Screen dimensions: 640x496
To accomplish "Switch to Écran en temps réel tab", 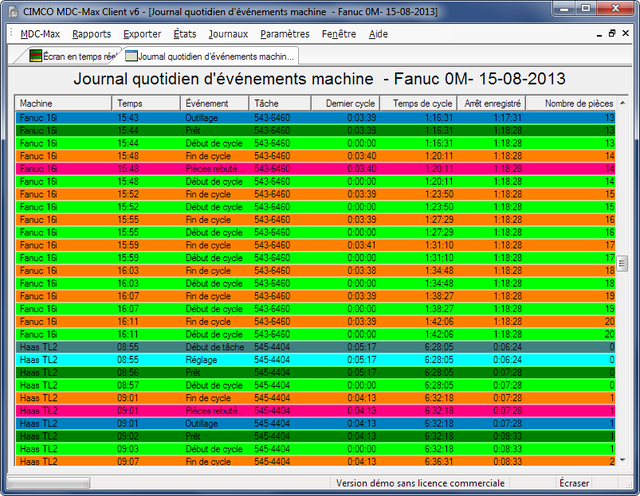I will click(73, 56).
